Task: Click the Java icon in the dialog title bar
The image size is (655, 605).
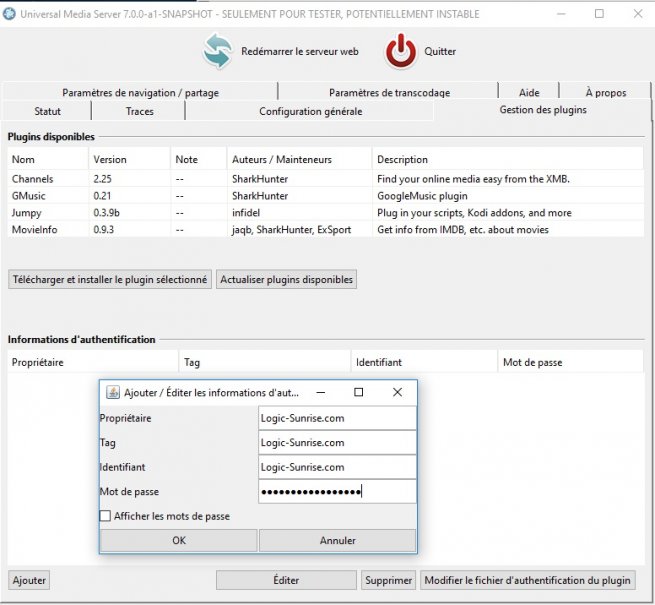Action: coord(113,393)
